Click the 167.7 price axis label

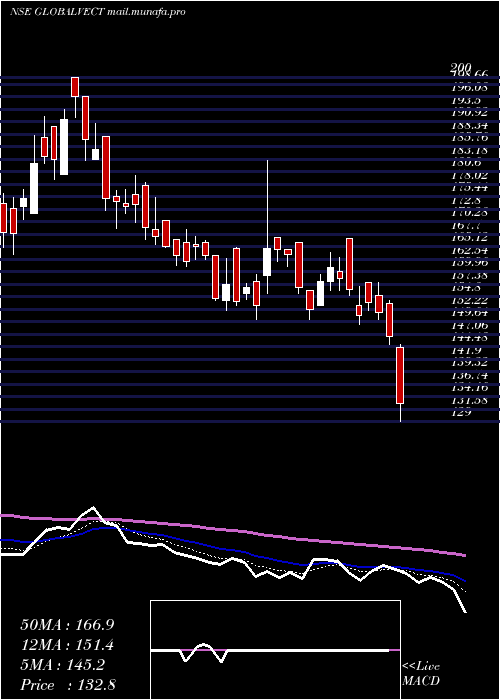point(467,226)
